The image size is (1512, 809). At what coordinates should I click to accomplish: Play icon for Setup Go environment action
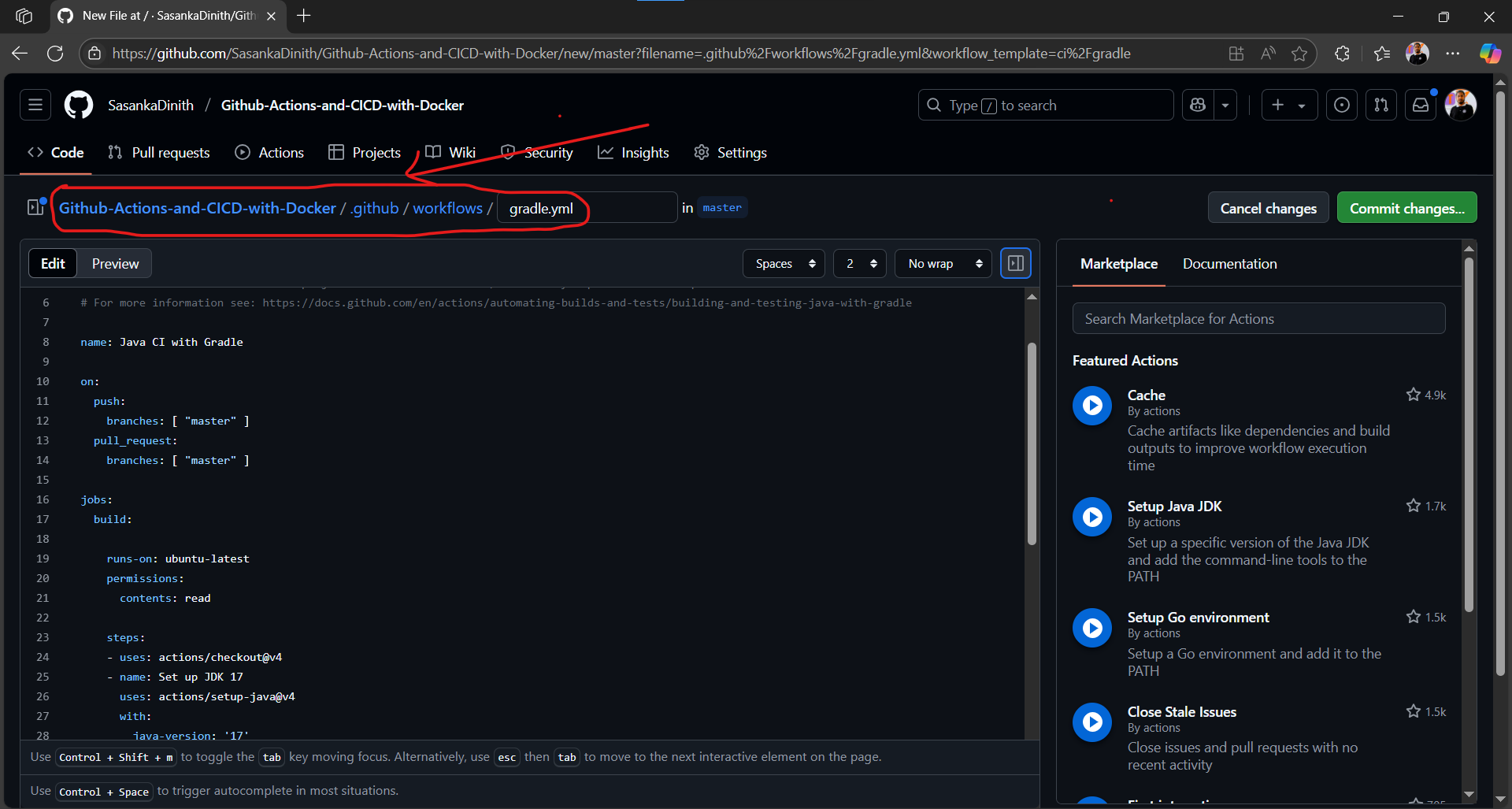point(1092,628)
